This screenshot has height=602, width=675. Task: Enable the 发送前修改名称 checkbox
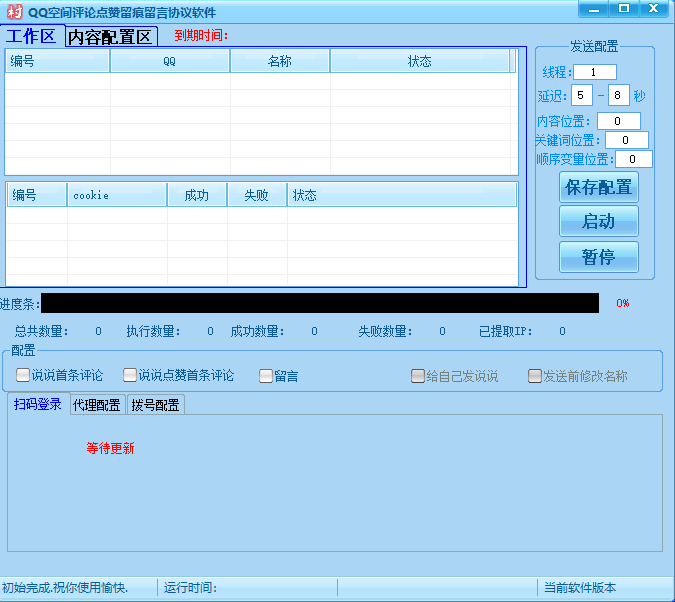pos(535,376)
